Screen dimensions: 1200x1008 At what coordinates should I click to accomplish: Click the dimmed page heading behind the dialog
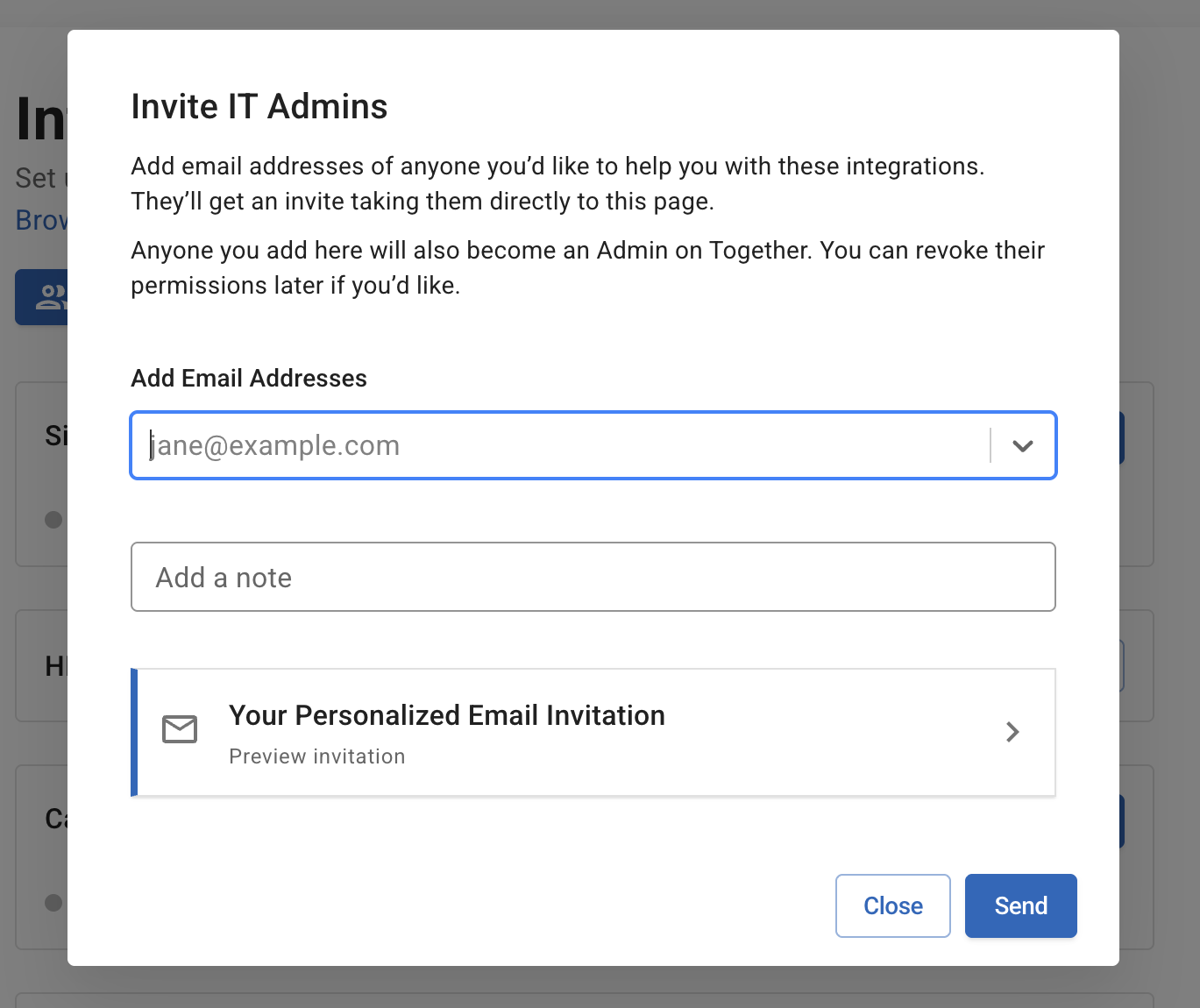point(40,120)
